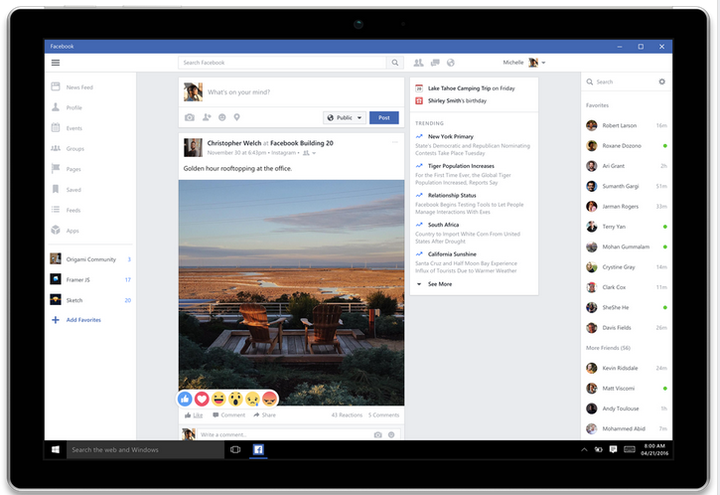Viewport: 720px width, 495px height.
Task: Open chat with Roxane Dozono
Action: tap(626, 146)
